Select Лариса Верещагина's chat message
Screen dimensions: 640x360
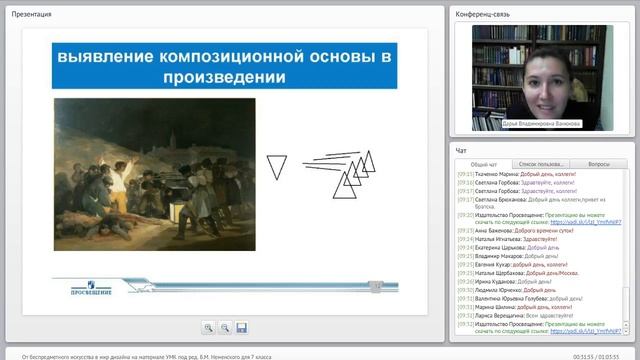[516, 316]
